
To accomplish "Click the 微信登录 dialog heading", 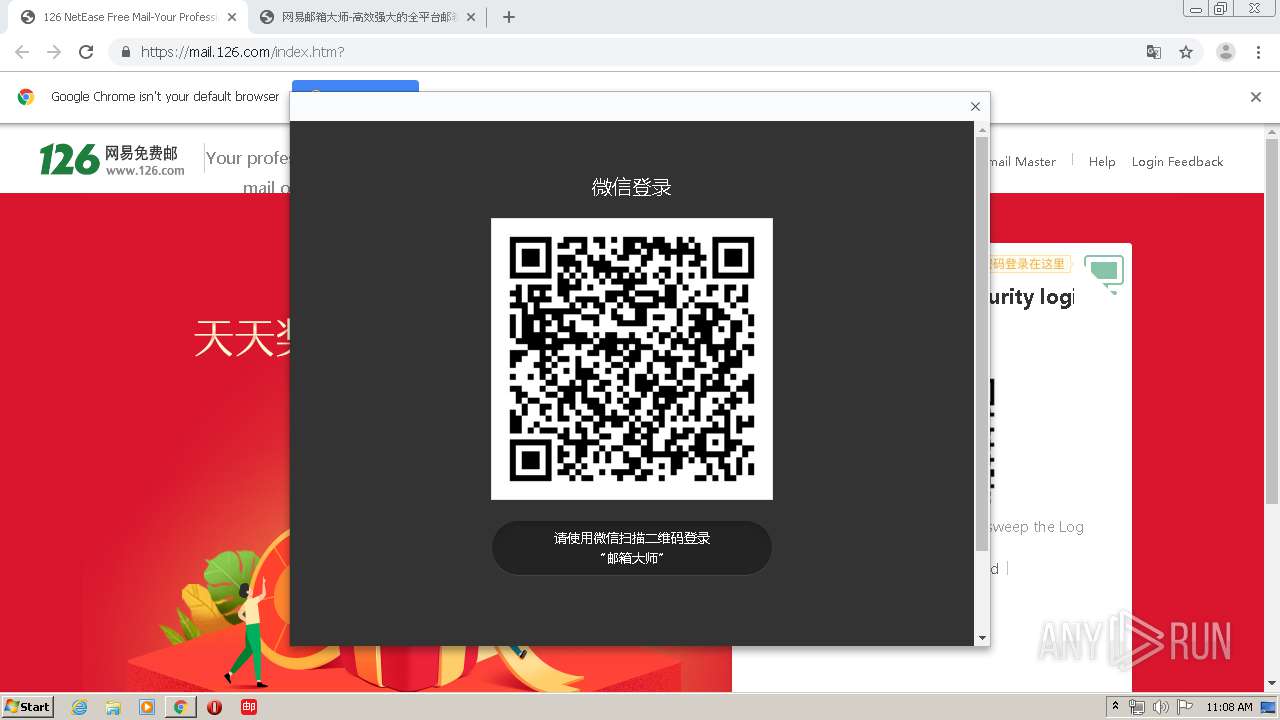I will coord(632,187).
